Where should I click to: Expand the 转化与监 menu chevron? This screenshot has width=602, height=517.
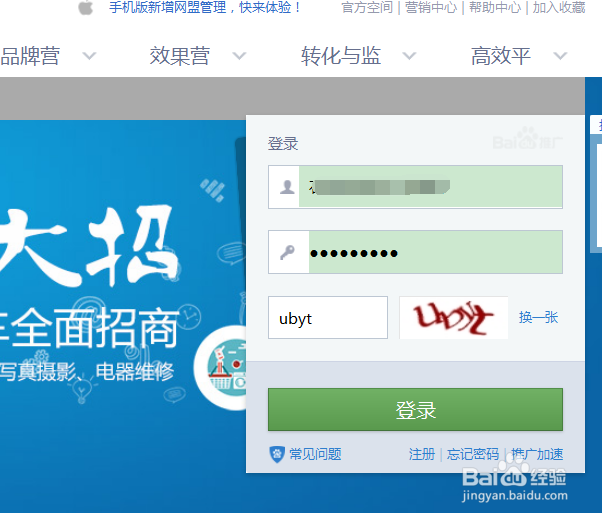[x=409, y=56]
